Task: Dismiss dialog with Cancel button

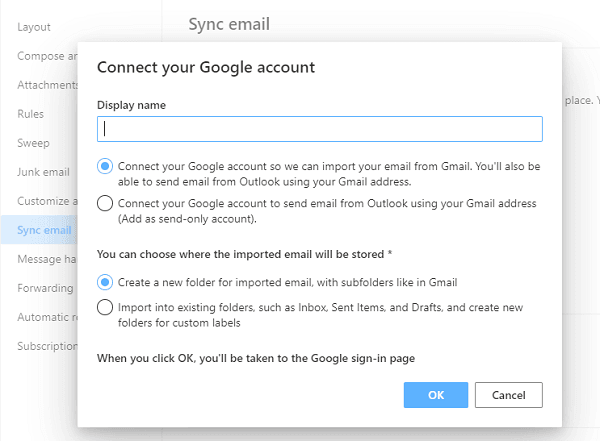Action: (x=509, y=395)
